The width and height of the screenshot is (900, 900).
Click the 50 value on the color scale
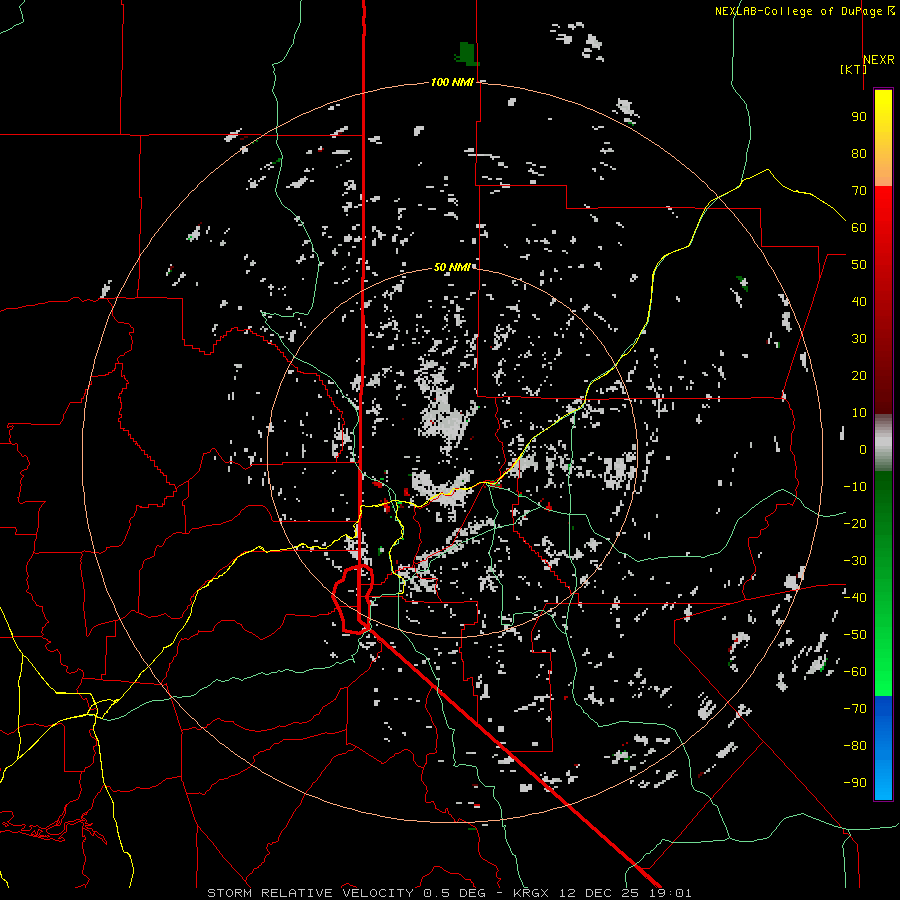tap(859, 265)
